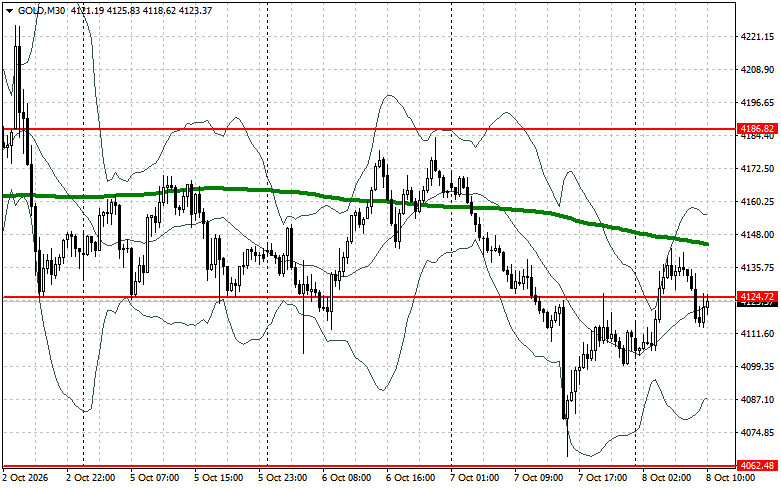Click the 6 Oct 08:00 time label
This screenshot has width=781, height=489.
coord(347,478)
